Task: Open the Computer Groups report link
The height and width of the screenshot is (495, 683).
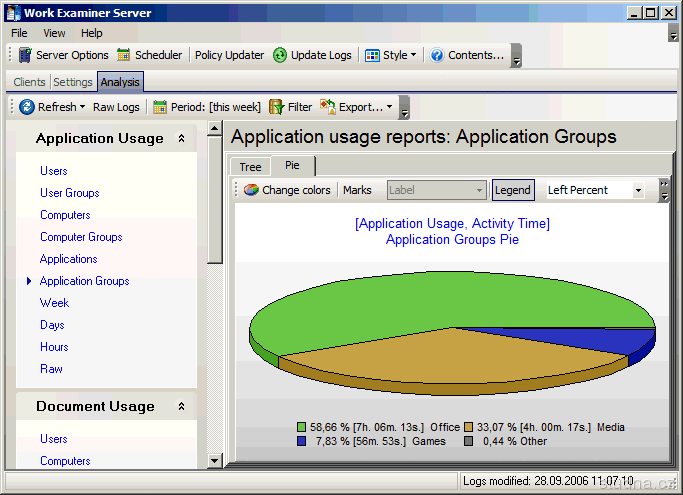Action: click(81, 237)
